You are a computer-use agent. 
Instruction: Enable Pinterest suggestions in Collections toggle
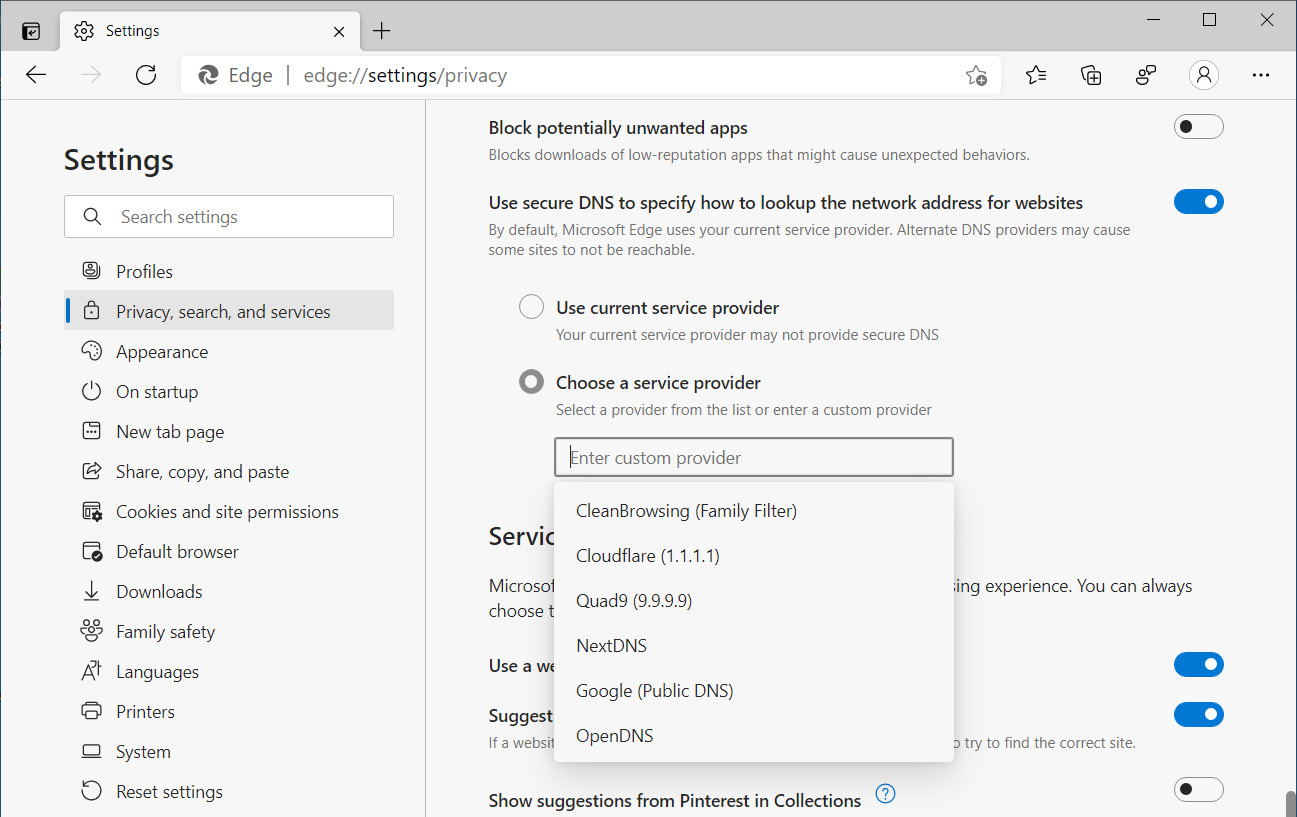tap(1198, 790)
